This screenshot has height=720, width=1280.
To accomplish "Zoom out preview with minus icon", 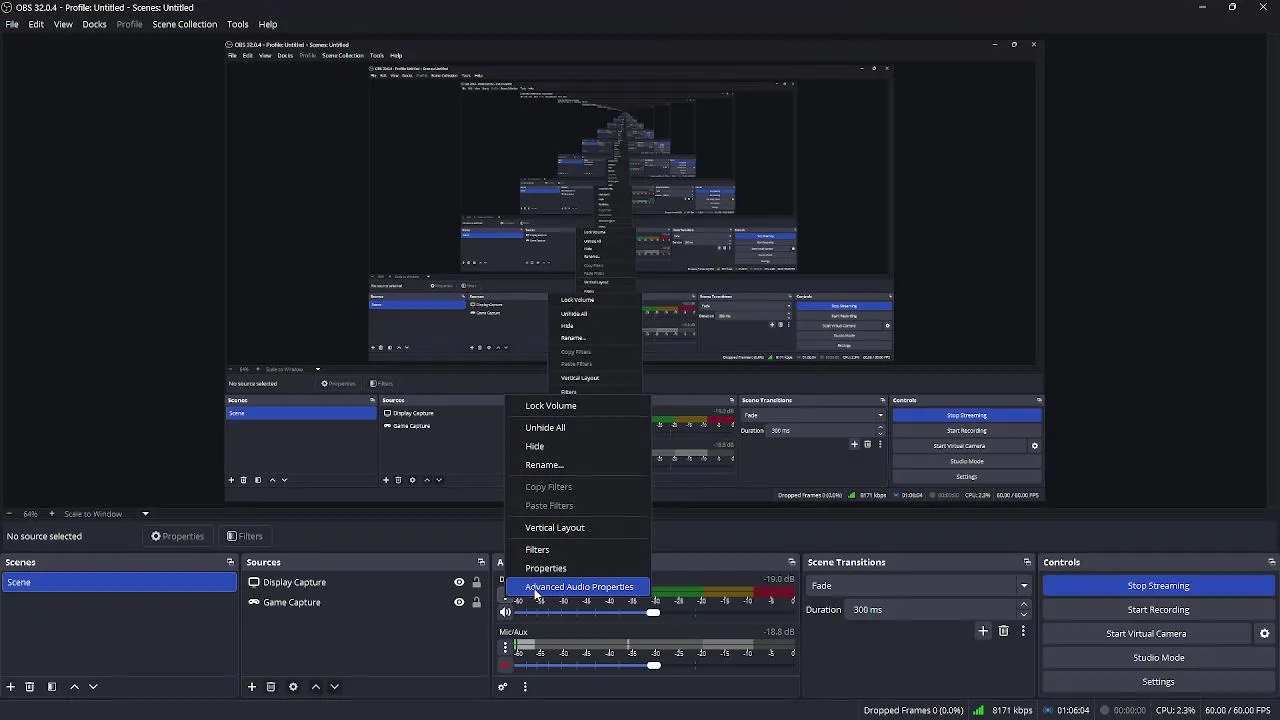I will [x=10, y=514].
